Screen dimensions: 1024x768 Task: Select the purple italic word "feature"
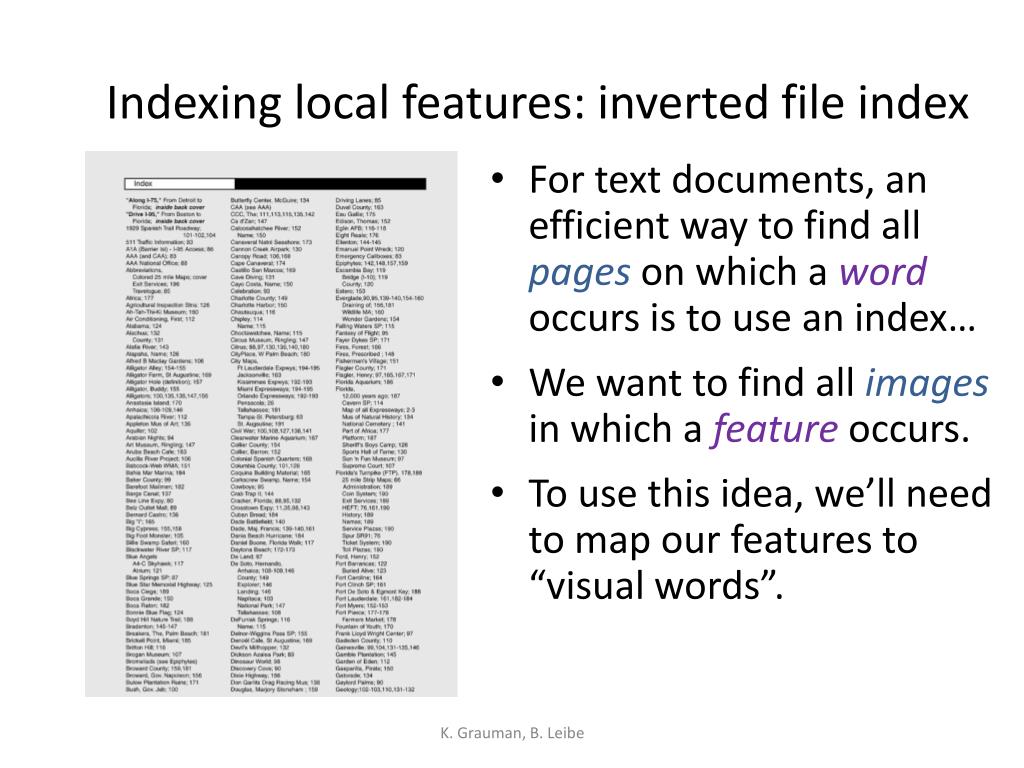point(775,429)
